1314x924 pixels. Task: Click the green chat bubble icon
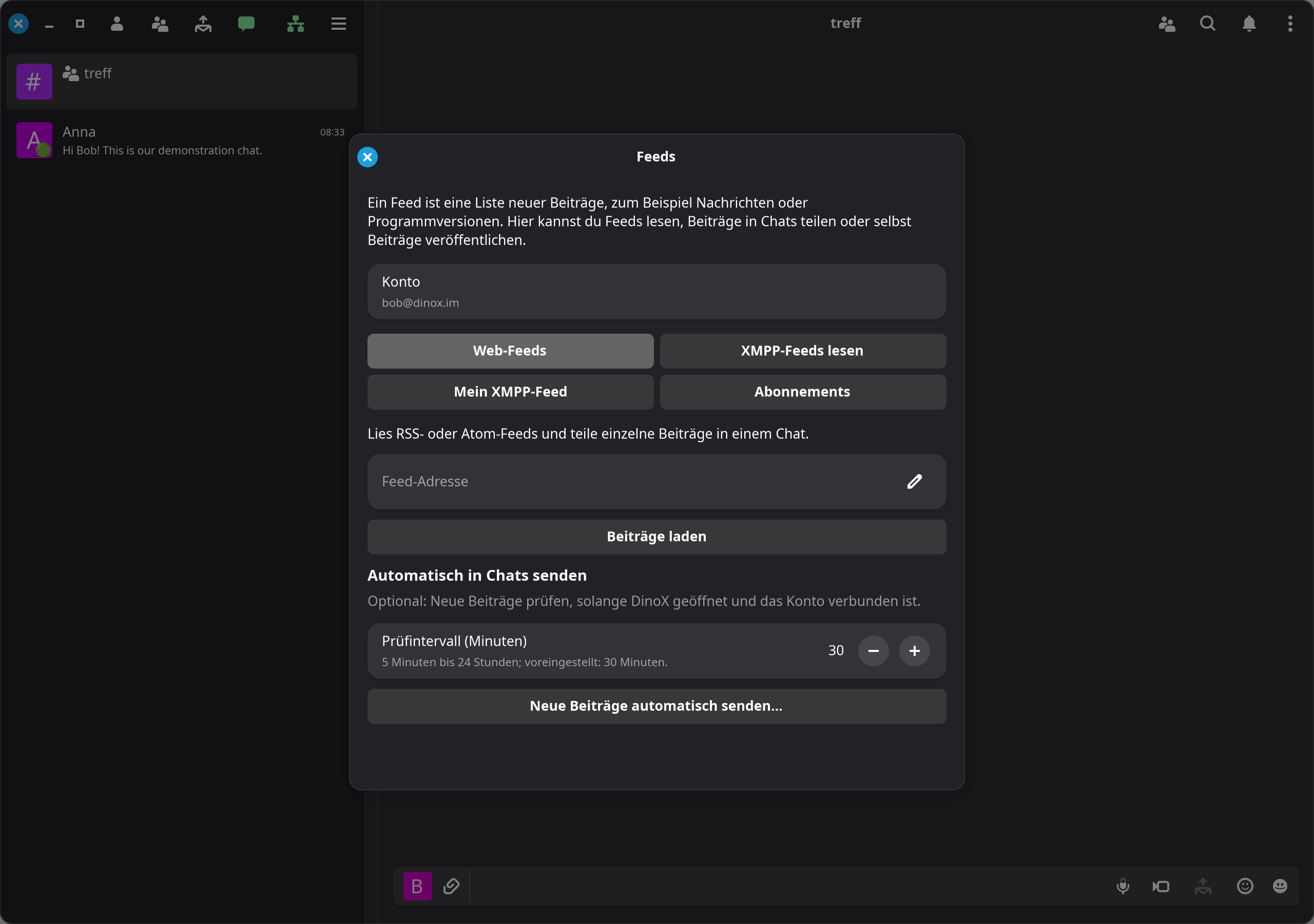(246, 24)
